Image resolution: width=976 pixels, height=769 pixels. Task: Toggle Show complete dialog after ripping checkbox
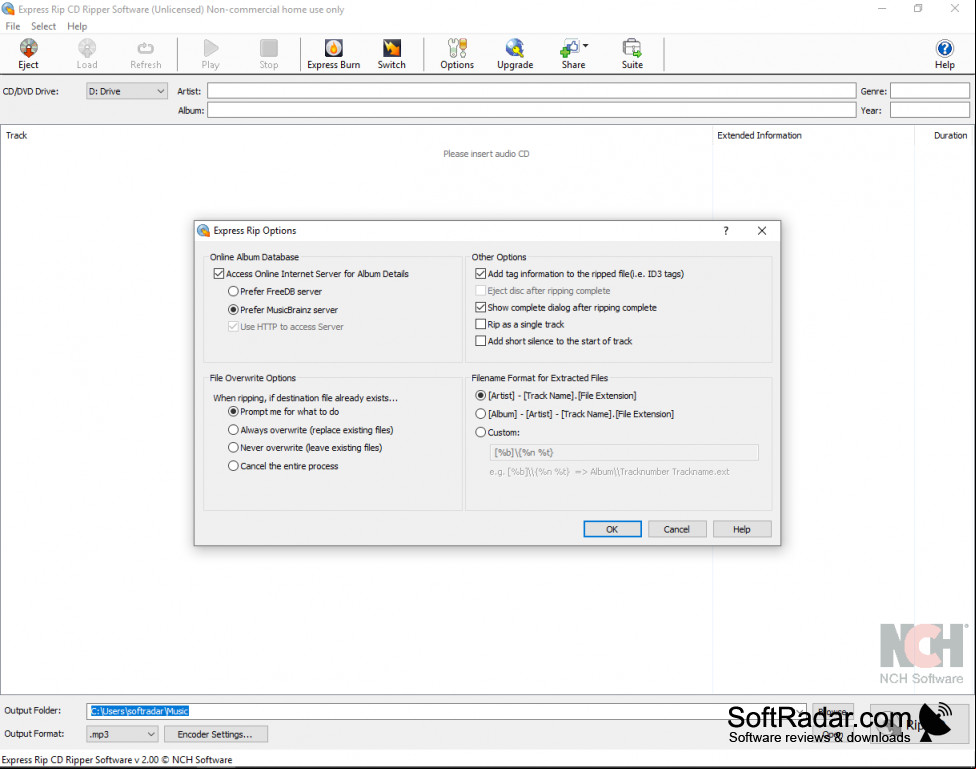coord(481,307)
